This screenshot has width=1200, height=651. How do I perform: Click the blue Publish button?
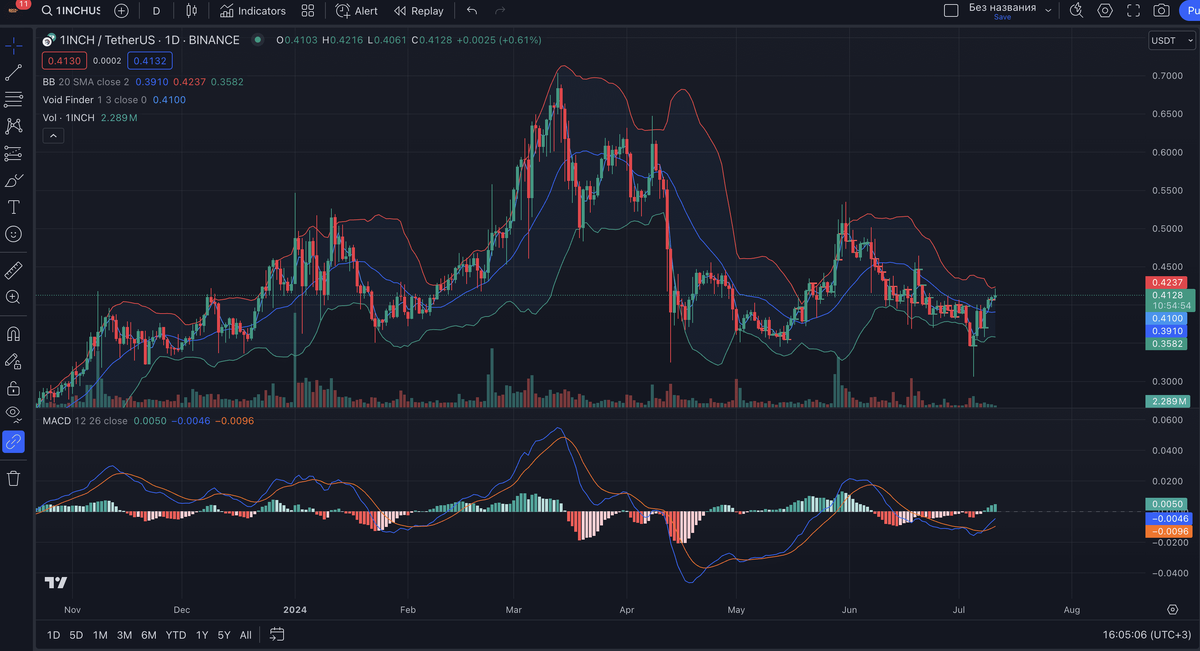pos(1190,10)
